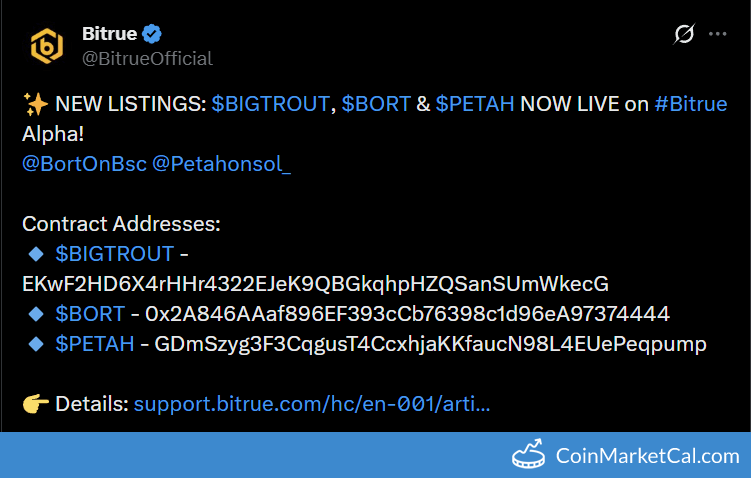Open the Bitrue display name
This screenshot has width=751, height=478.
click(110, 33)
